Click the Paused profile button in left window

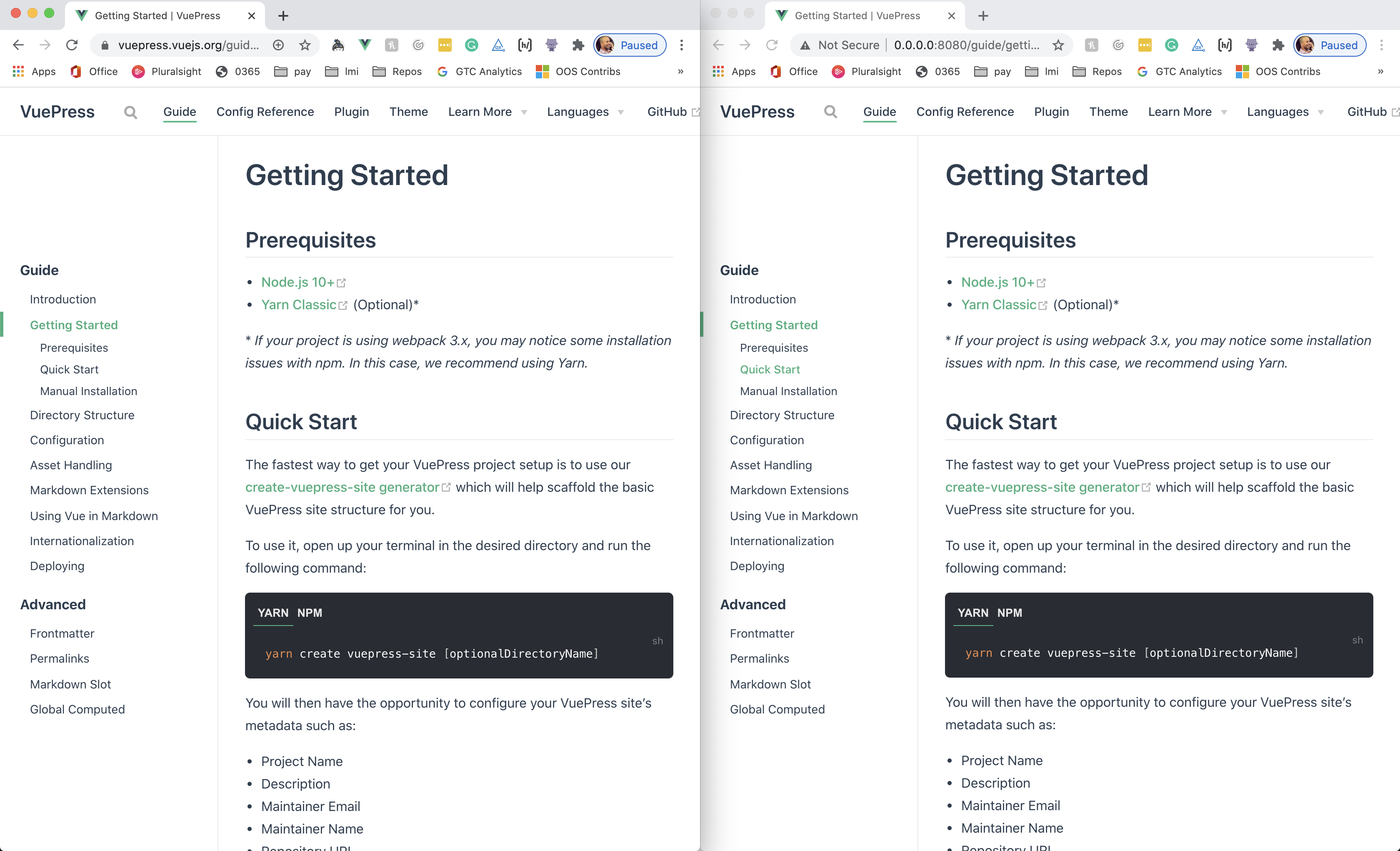630,45
